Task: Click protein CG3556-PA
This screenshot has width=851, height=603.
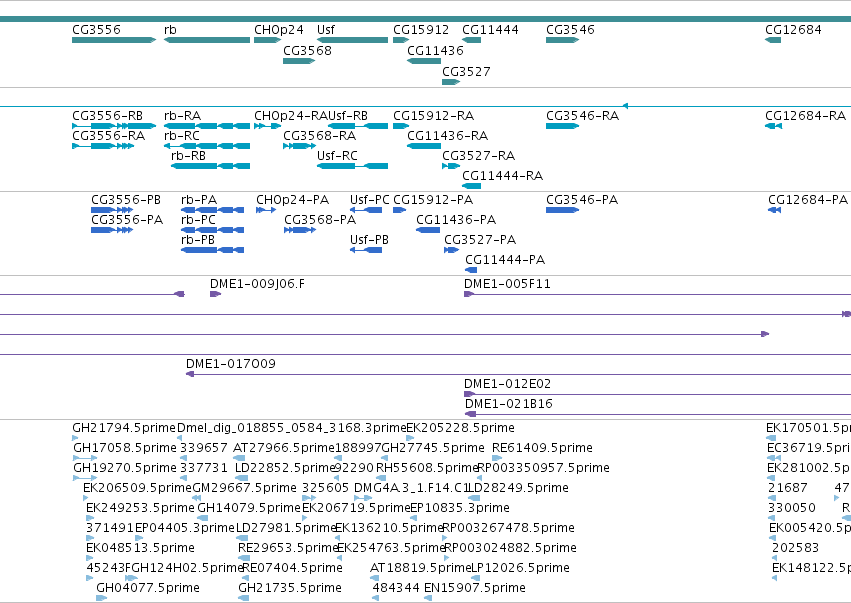Action: [x=112, y=230]
